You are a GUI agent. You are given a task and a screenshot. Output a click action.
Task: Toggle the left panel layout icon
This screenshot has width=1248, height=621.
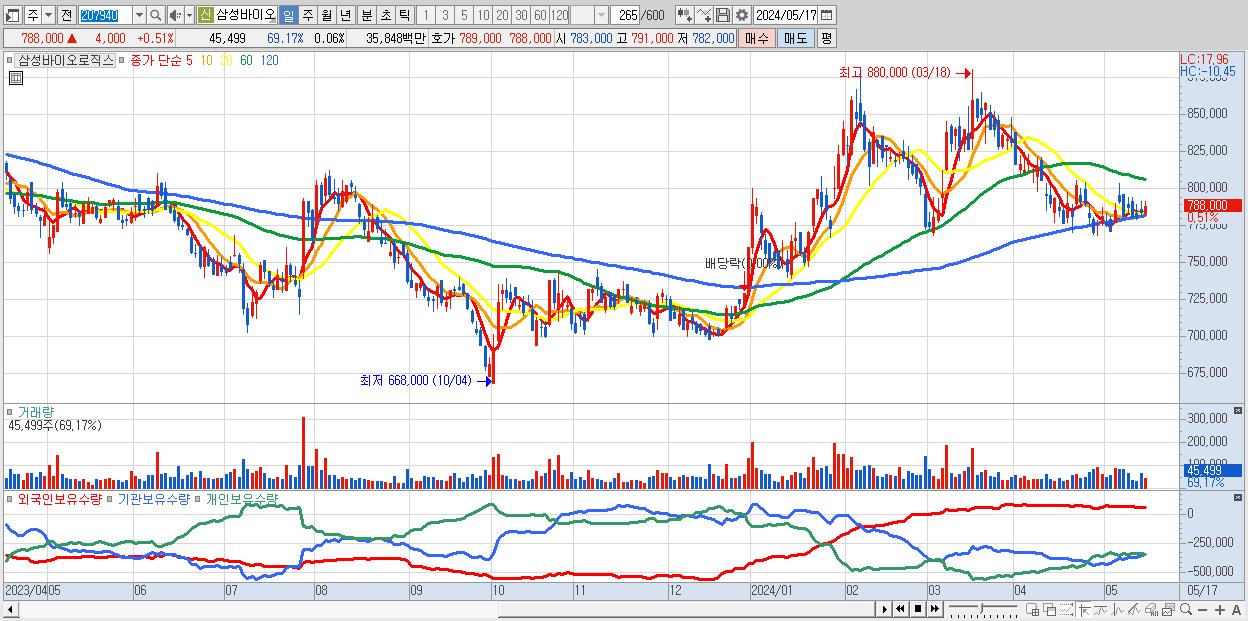click(12, 16)
